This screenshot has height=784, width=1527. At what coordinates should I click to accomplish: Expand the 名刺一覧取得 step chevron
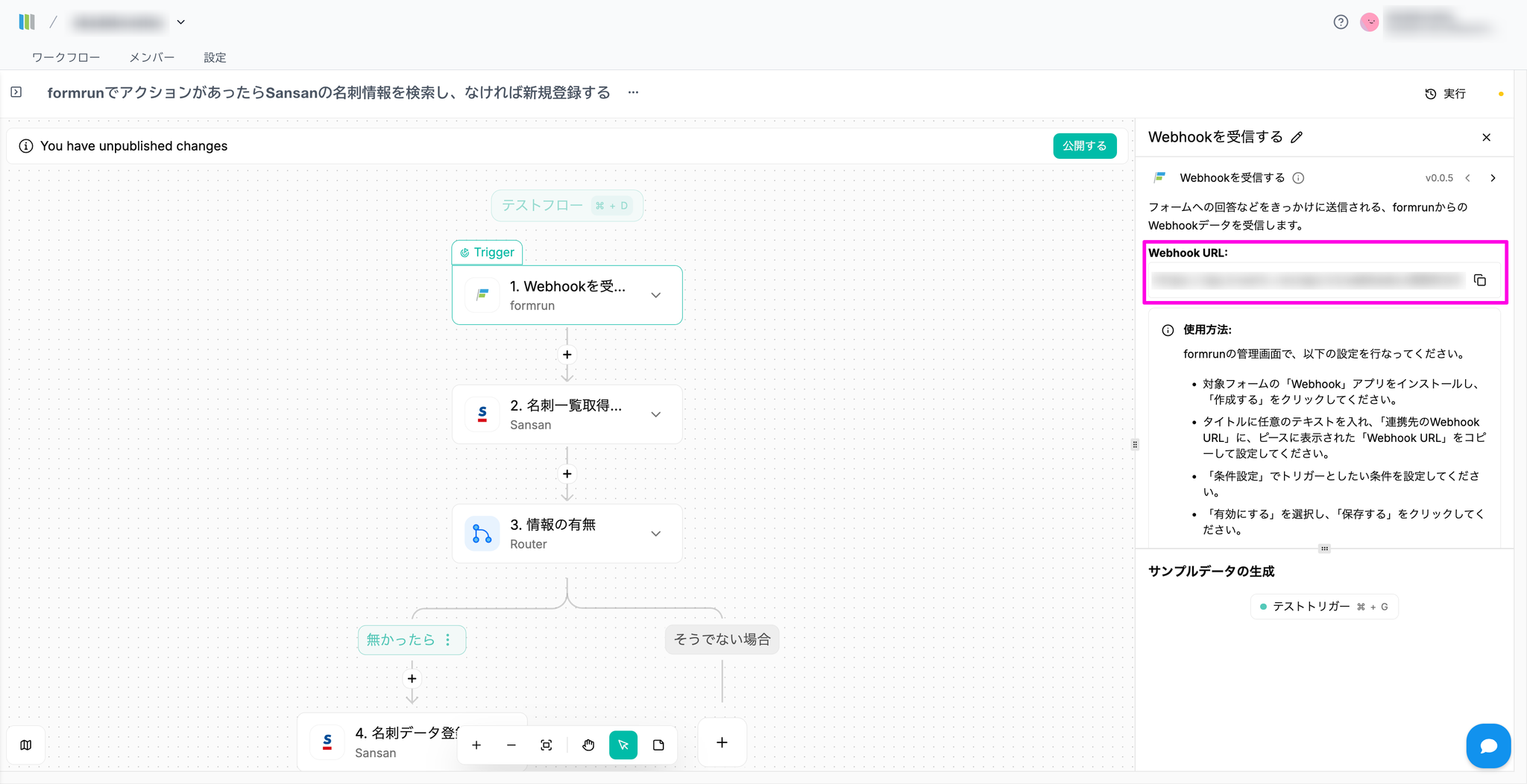(656, 414)
